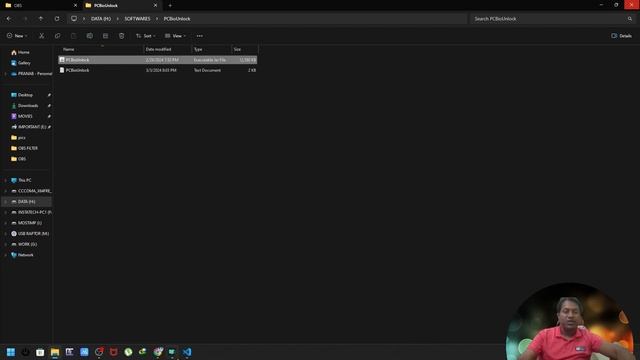Sort by Size column header

coord(244,49)
